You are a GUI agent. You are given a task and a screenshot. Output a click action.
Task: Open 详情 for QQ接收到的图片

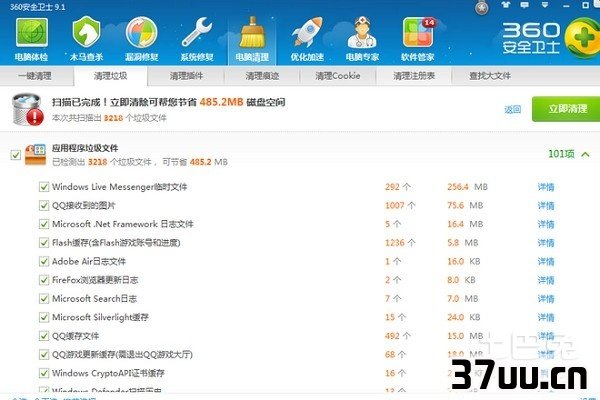tap(546, 206)
